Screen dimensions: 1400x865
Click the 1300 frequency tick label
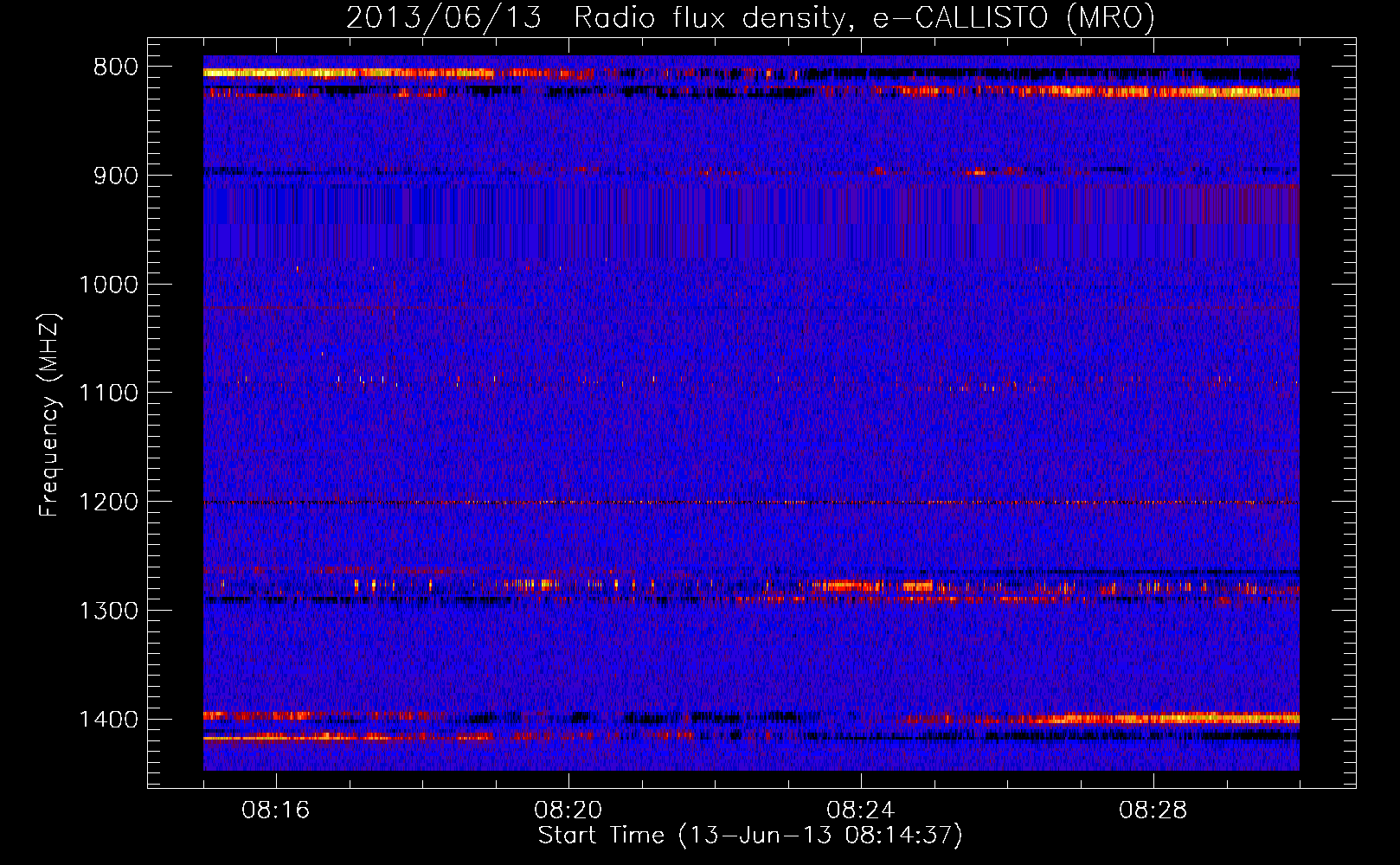pos(108,611)
